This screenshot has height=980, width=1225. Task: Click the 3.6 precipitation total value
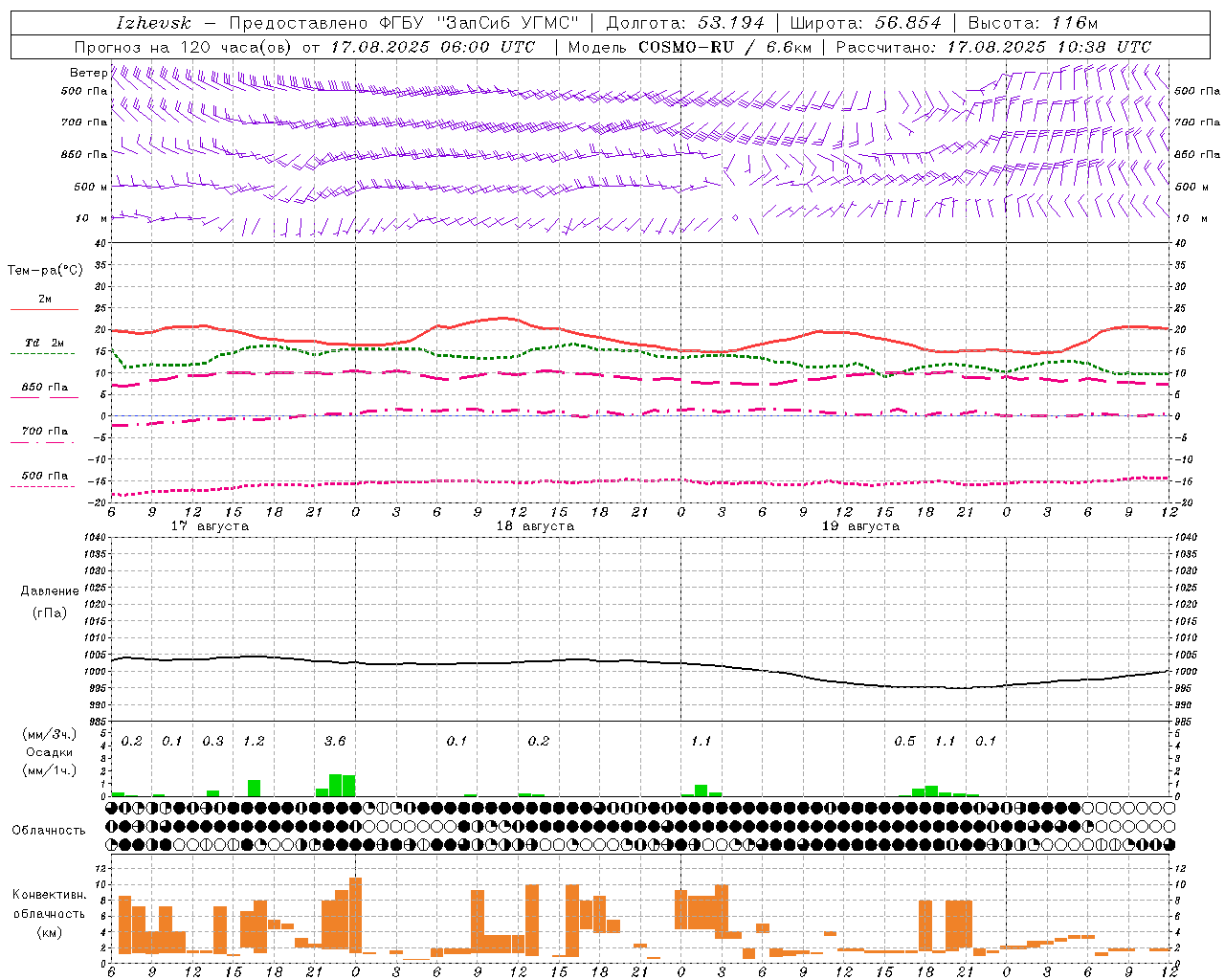click(x=335, y=742)
